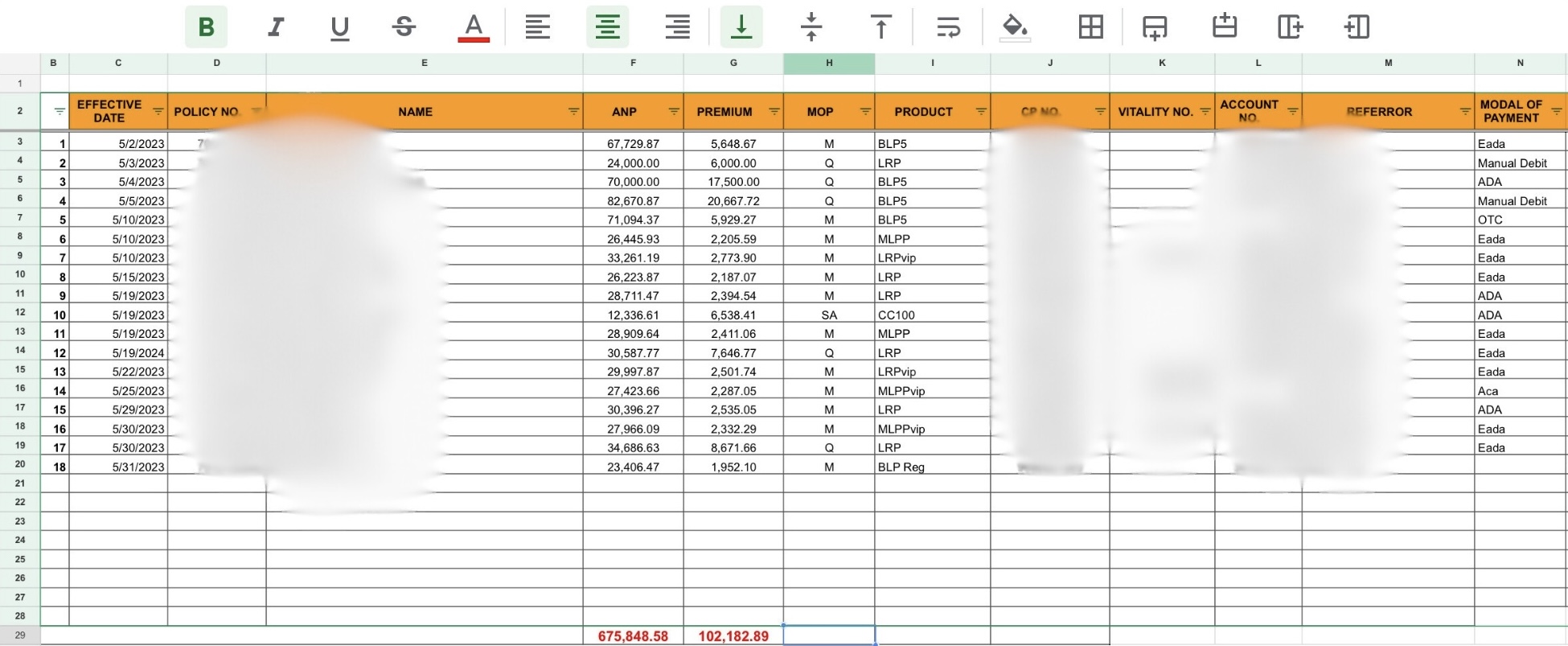Set vertical alignment to top

tap(881, 27)
